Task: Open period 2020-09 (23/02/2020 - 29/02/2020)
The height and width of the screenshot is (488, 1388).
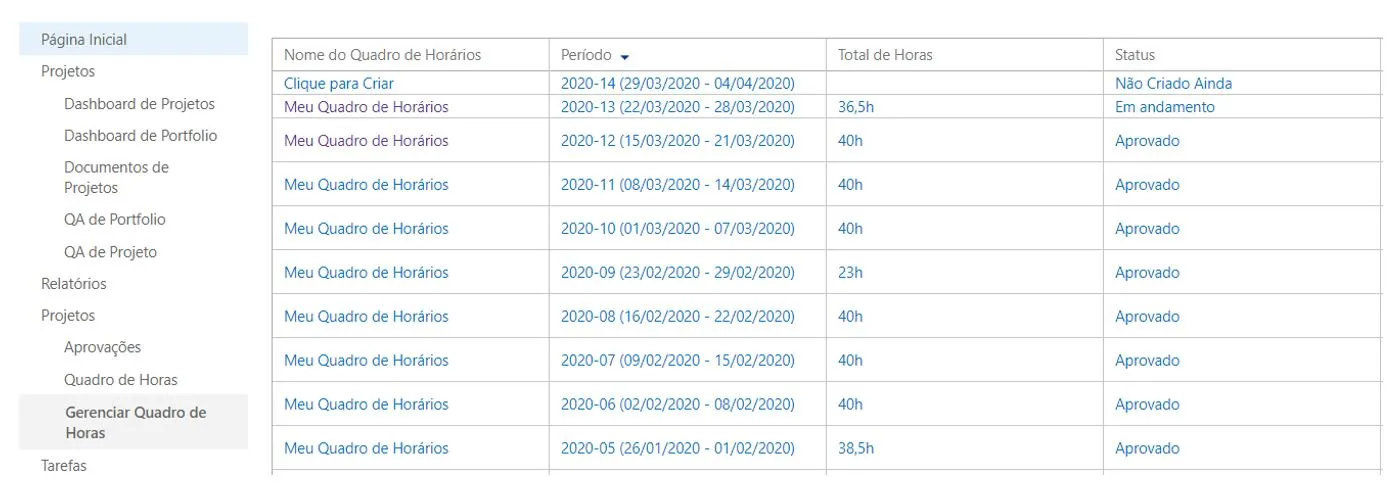Action: (677, 273)
